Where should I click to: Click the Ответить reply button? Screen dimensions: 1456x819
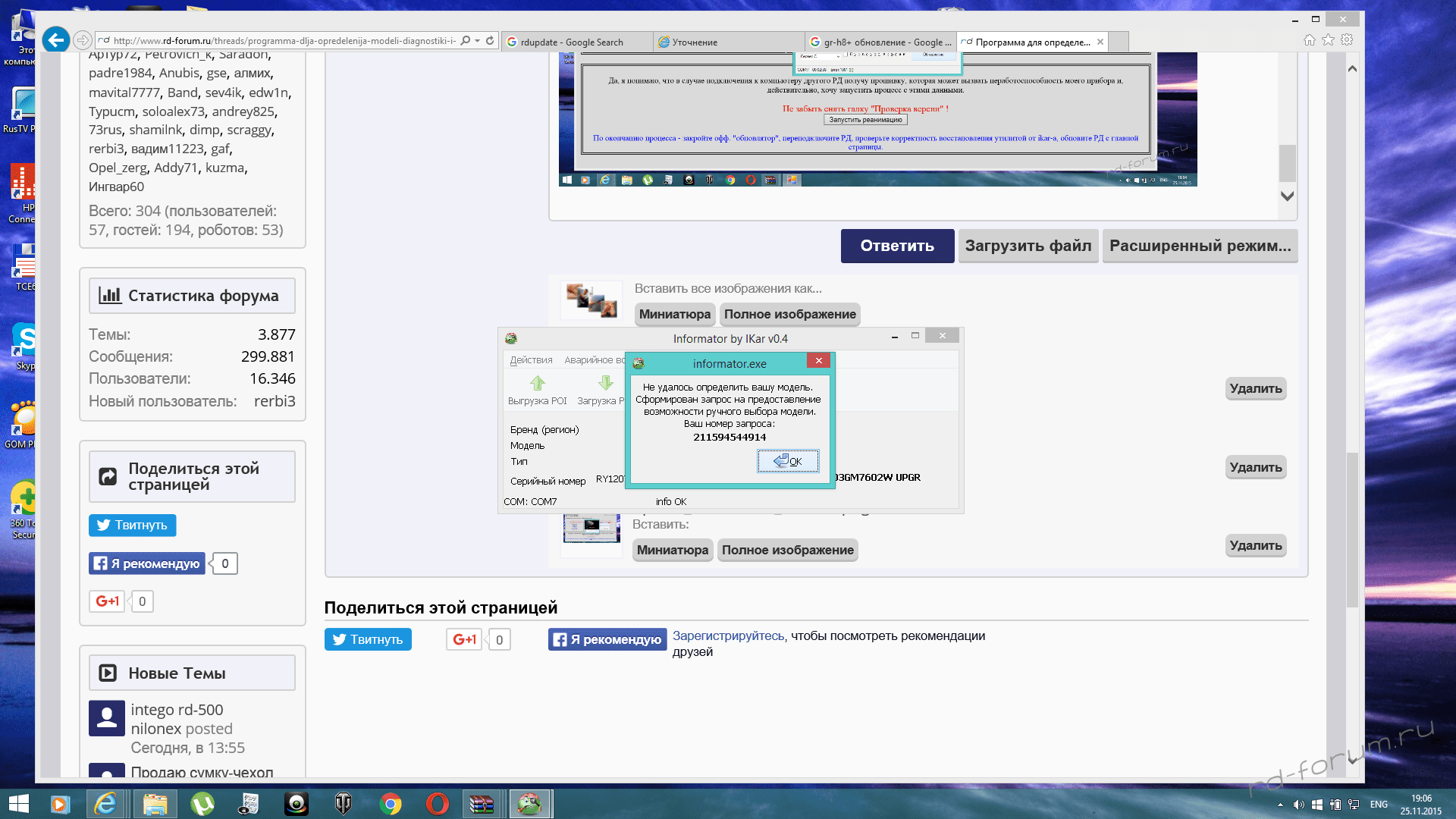coord(897,246)
